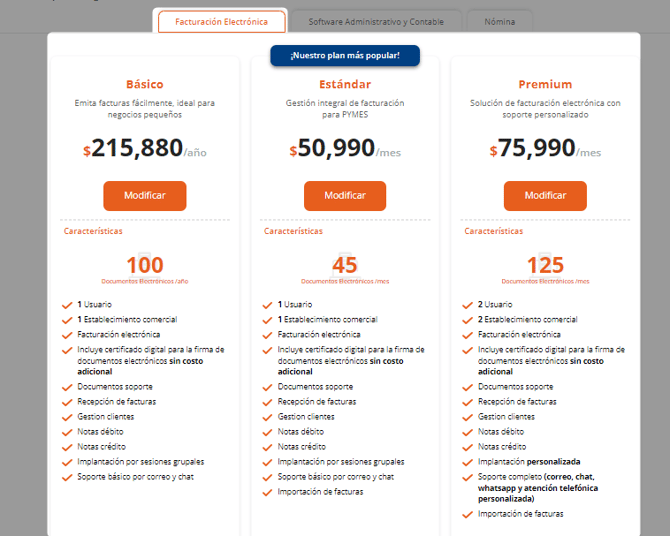This screenshot has width=670, height=536.
Task: Click the Premium plan title
Action: point(545,84)
